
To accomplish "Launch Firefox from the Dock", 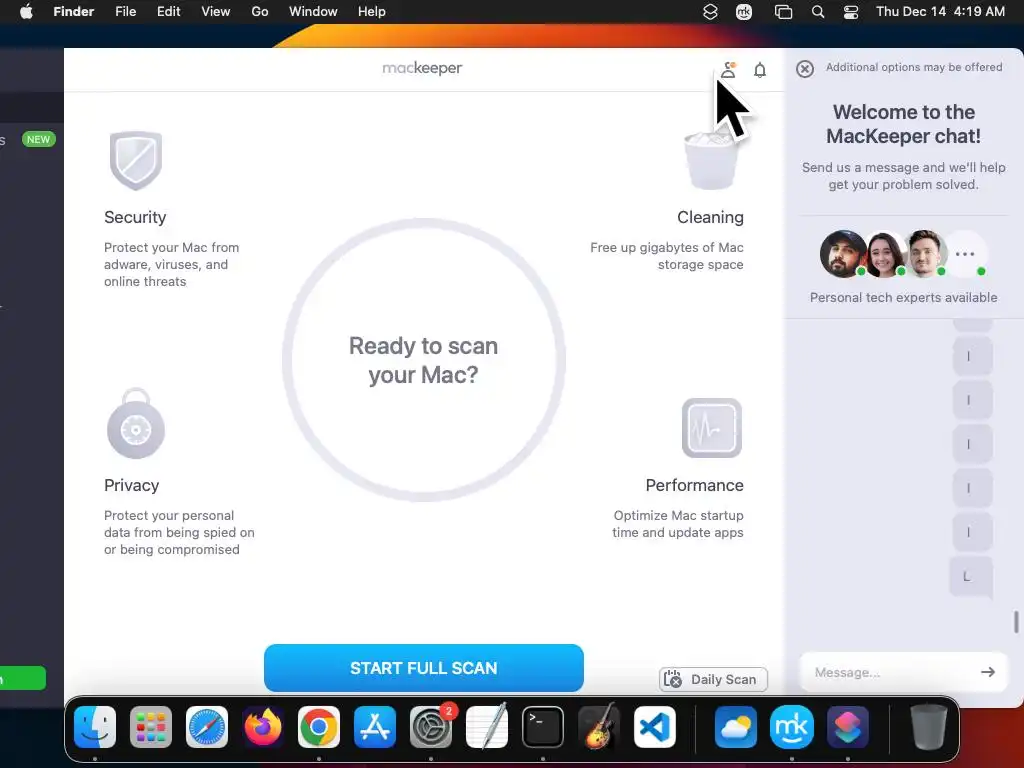I will pos(263,727).
